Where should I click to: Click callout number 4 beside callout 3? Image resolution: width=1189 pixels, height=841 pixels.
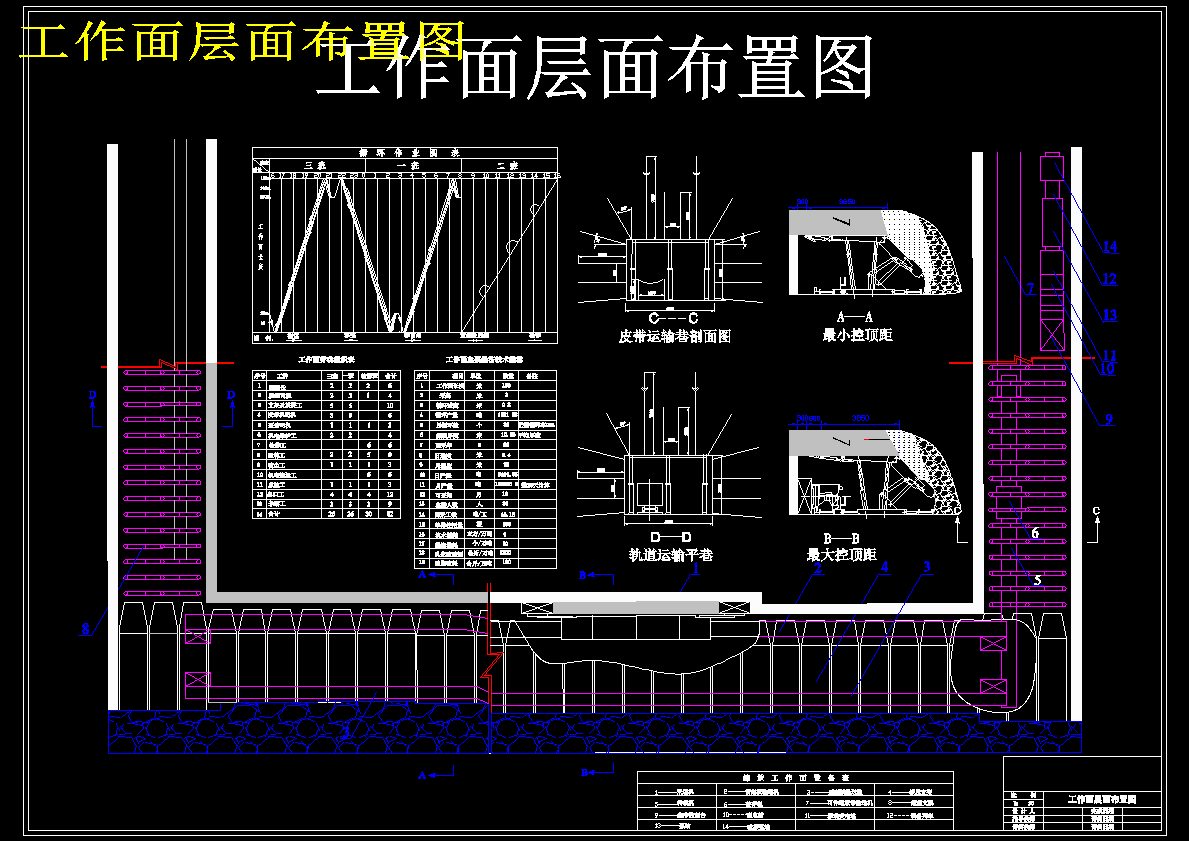tap(883, 566)
